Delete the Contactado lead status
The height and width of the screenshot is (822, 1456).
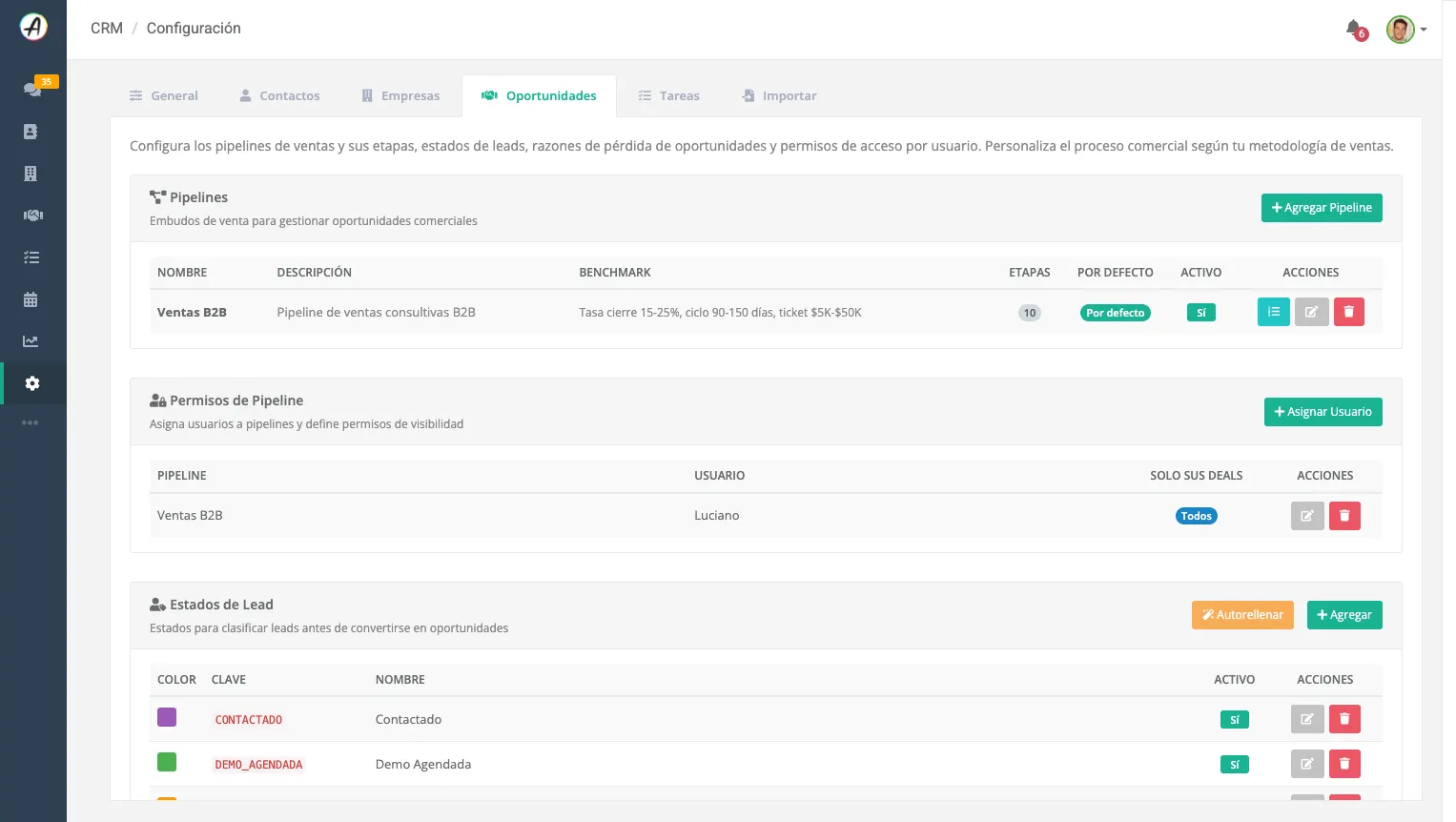pos(1344,719)
